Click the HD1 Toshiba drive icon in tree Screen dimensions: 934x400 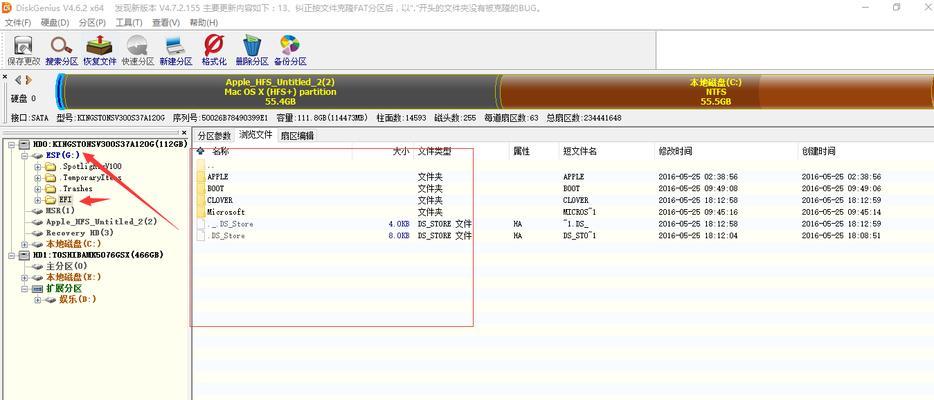(x=24, y=255)
